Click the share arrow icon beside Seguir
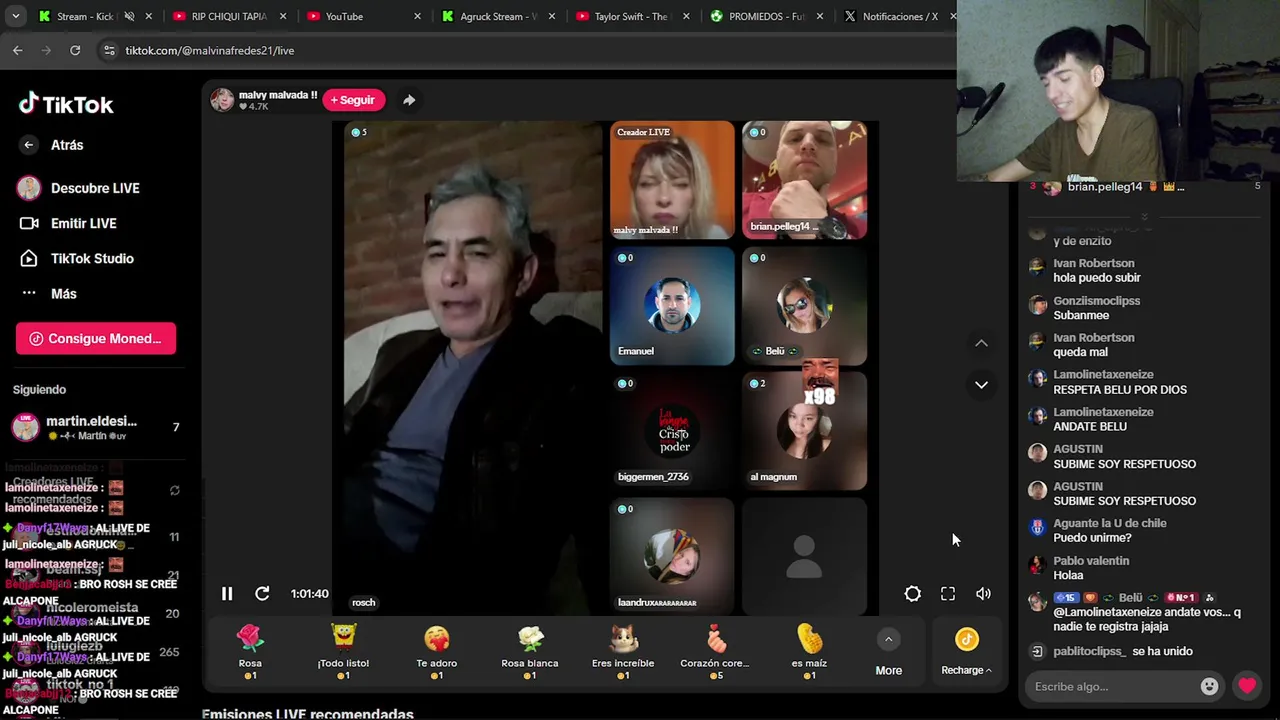 click(x=409, y=100)
